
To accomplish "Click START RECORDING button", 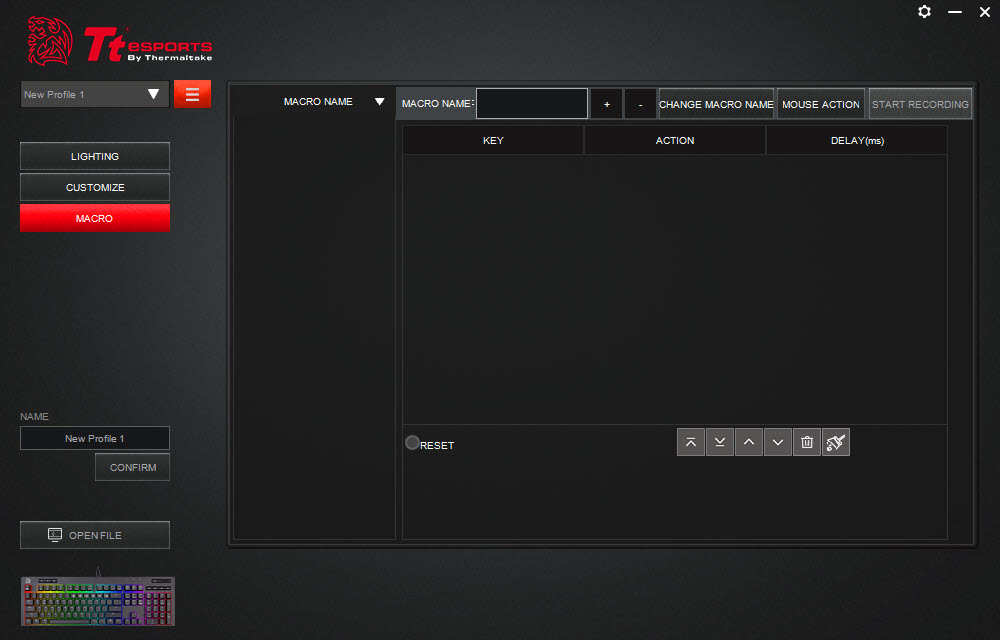I will point(920,104).
